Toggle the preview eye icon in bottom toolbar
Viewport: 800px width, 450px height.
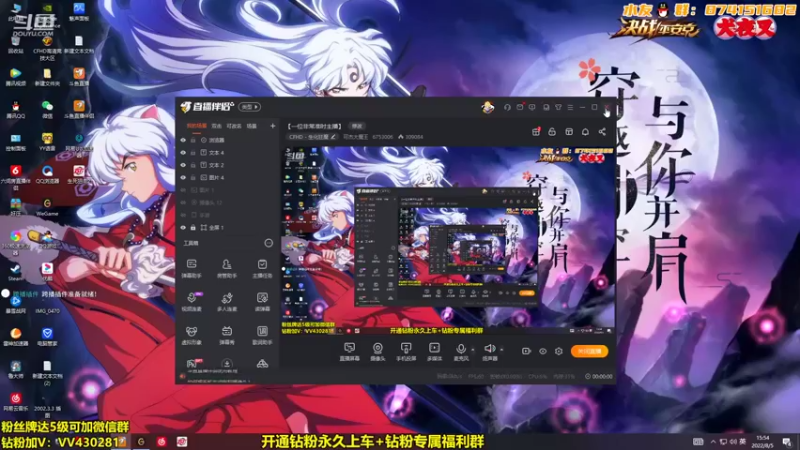point(542,351)
